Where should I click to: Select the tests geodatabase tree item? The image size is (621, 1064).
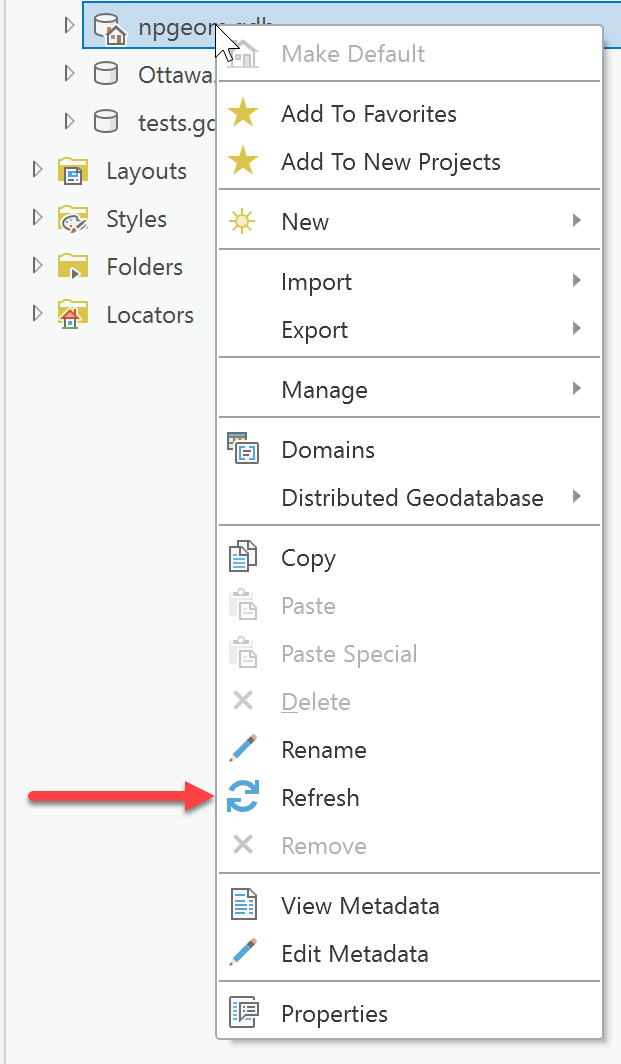tap(175, 122)
